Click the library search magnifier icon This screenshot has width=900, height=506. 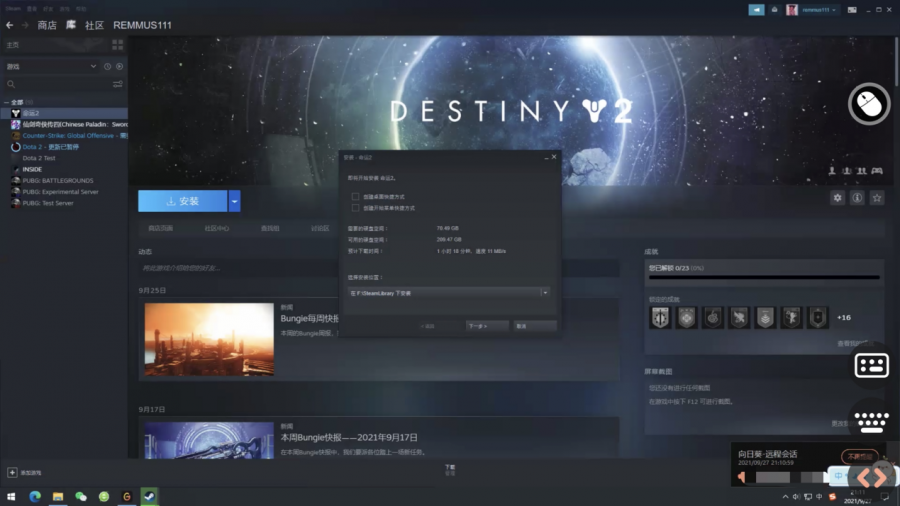(11, 84)
